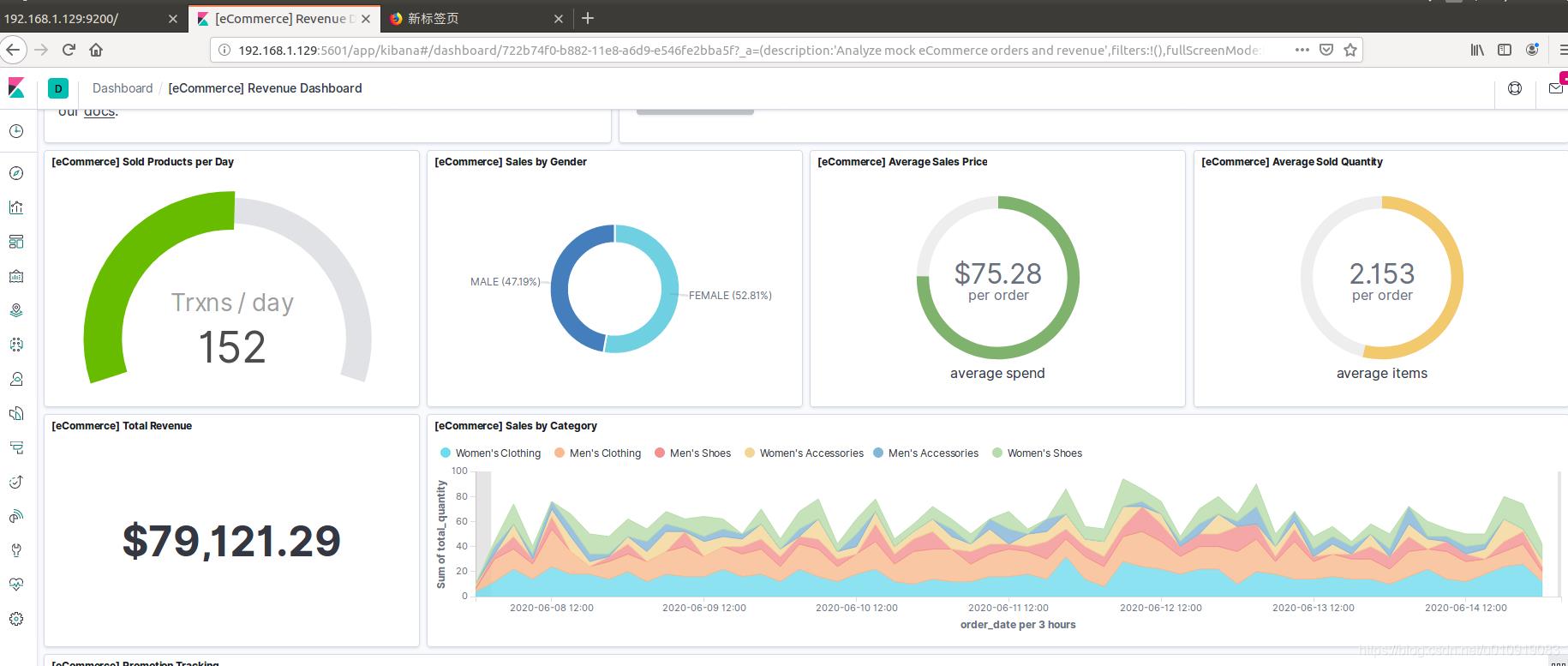Click the Sales by Gender panel title
This screenshot has width=1568, height=666.
click(511, 162)
